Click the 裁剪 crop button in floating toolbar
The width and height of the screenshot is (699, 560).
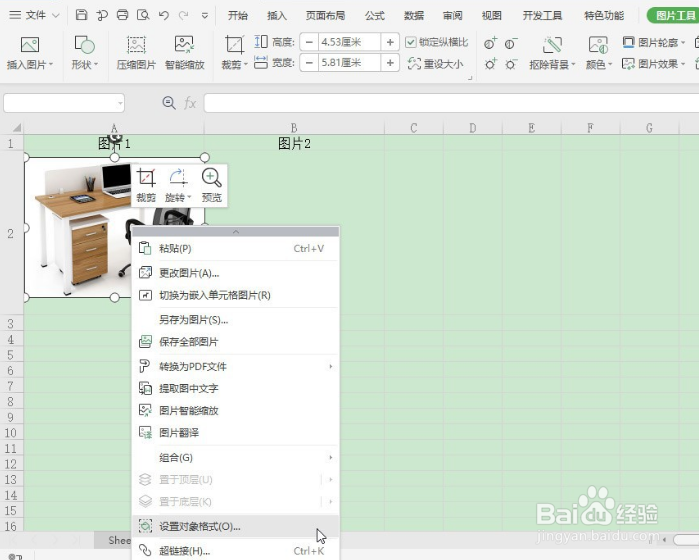(x=146, y=185)
